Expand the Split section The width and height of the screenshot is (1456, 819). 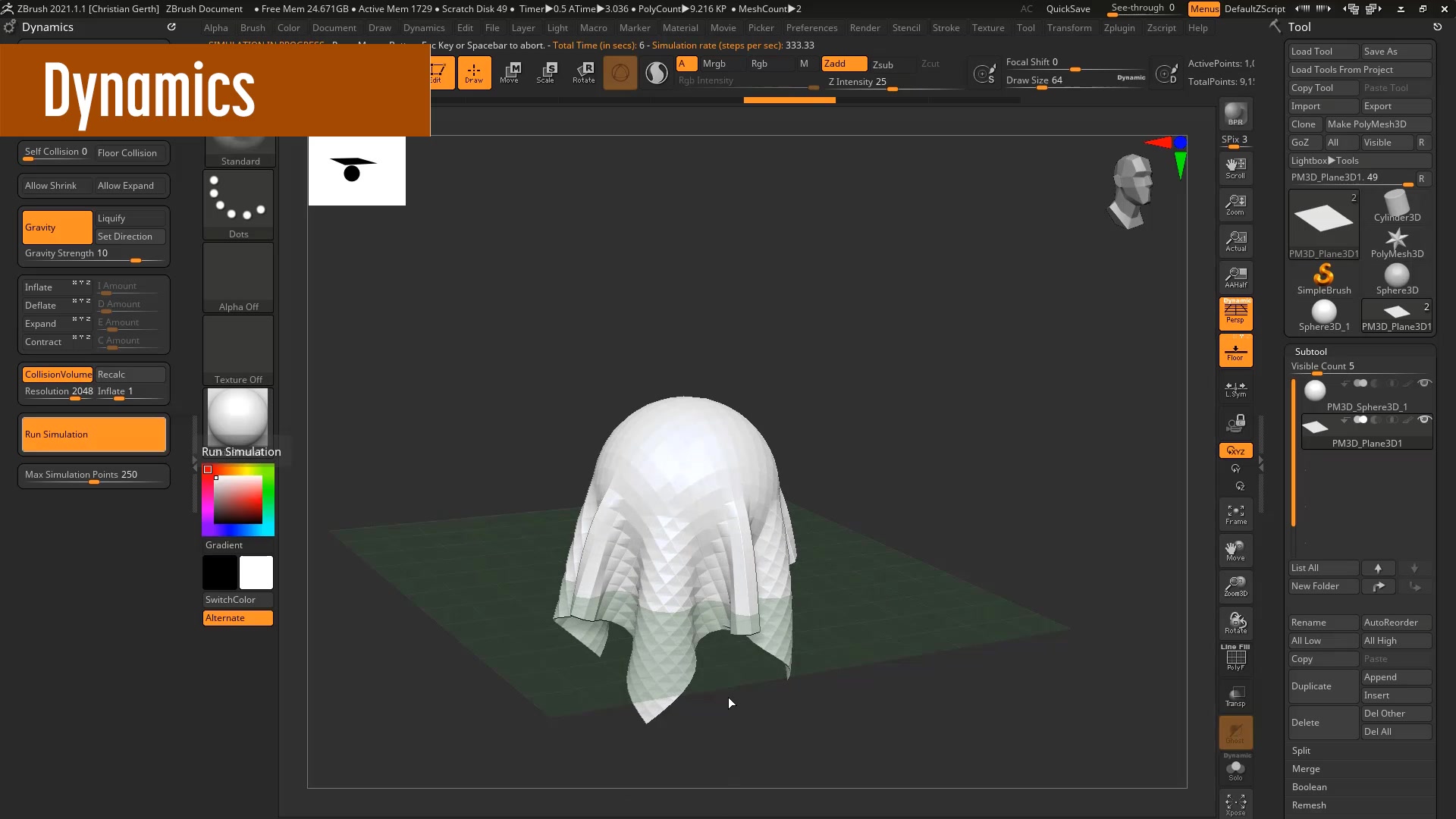[1301, 751]
